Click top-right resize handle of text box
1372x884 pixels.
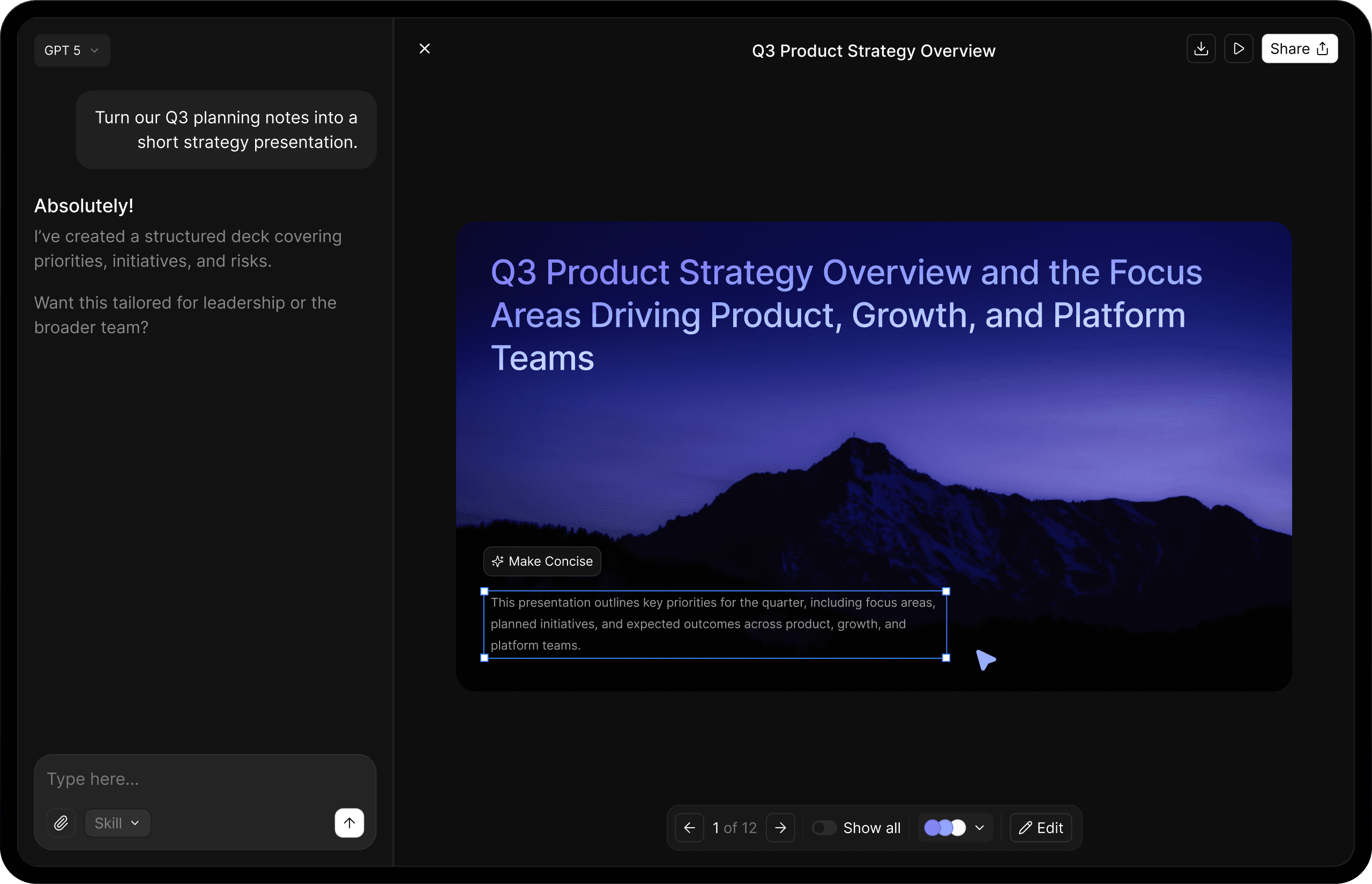pyautogui.click(x=946, y=591)
